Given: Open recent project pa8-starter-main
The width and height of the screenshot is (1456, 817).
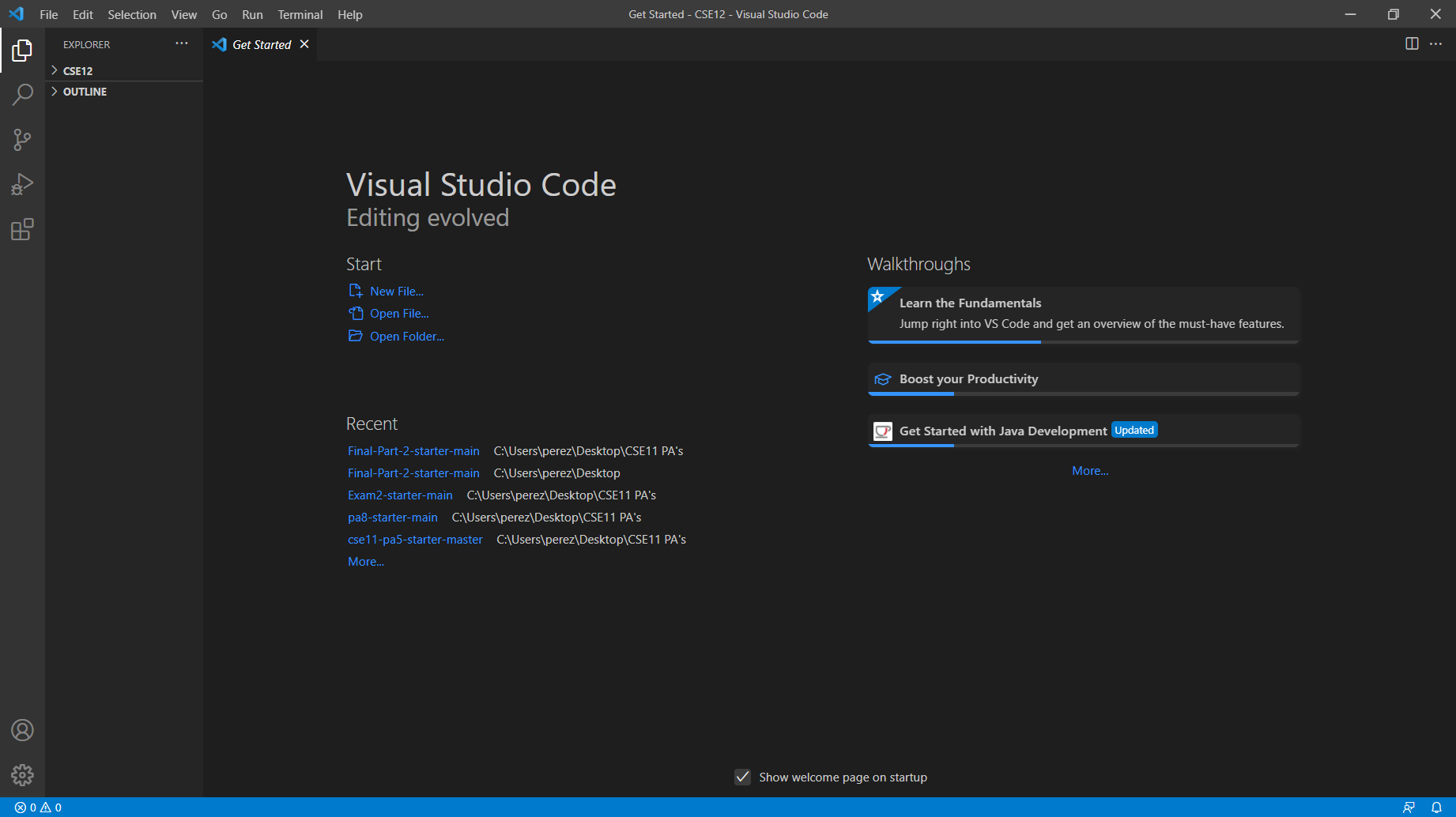Looking at the screenshot, I should 393,518.
